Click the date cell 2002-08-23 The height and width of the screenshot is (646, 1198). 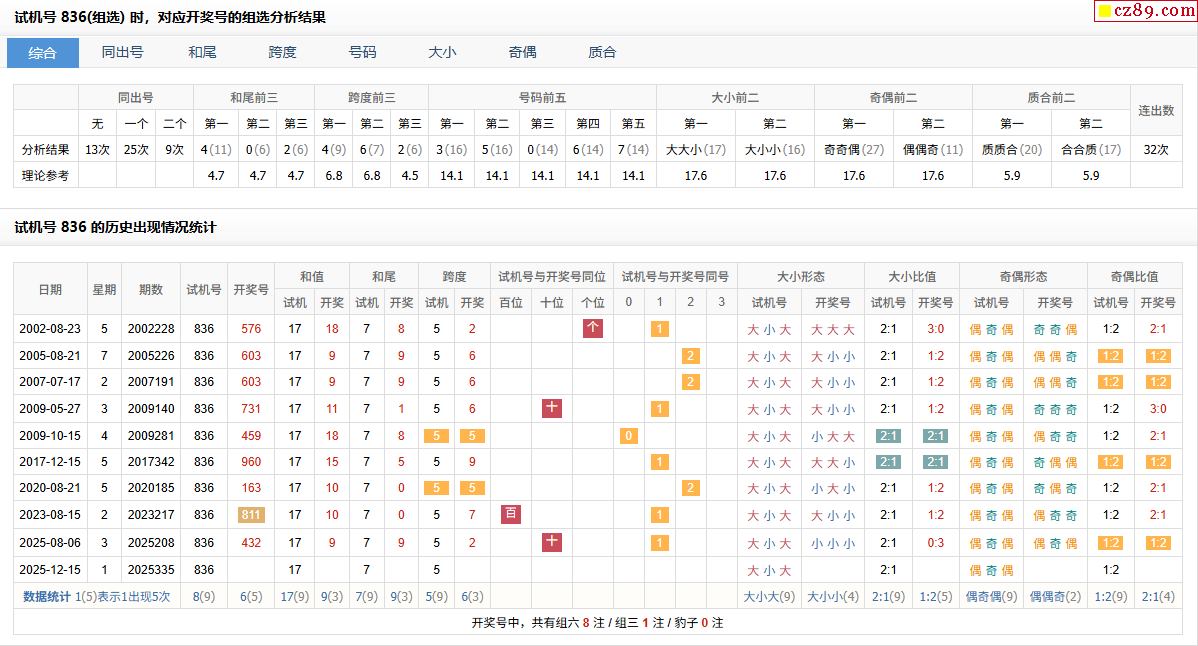click(50, 329)
